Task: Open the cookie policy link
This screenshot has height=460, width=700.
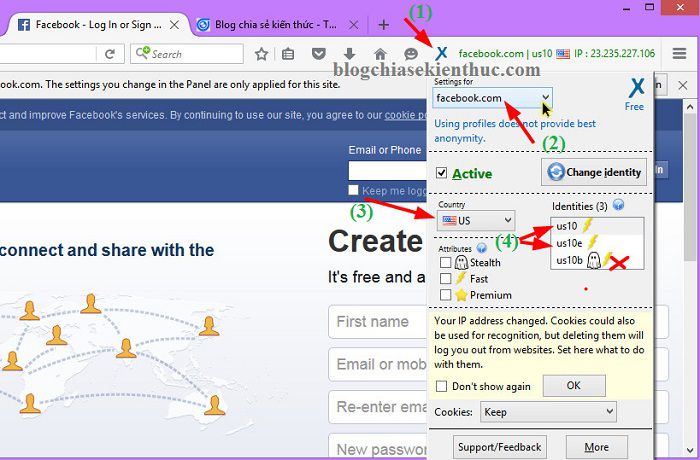Action: [x=406, y=115]
